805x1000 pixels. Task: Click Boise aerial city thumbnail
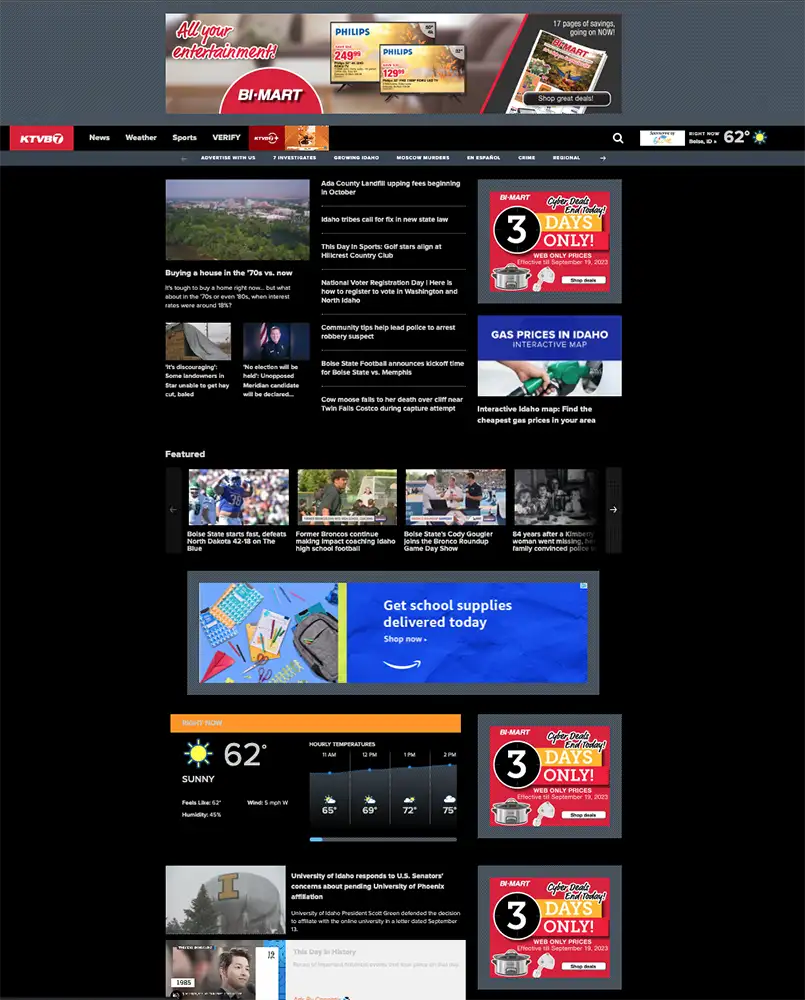(237, 219)
